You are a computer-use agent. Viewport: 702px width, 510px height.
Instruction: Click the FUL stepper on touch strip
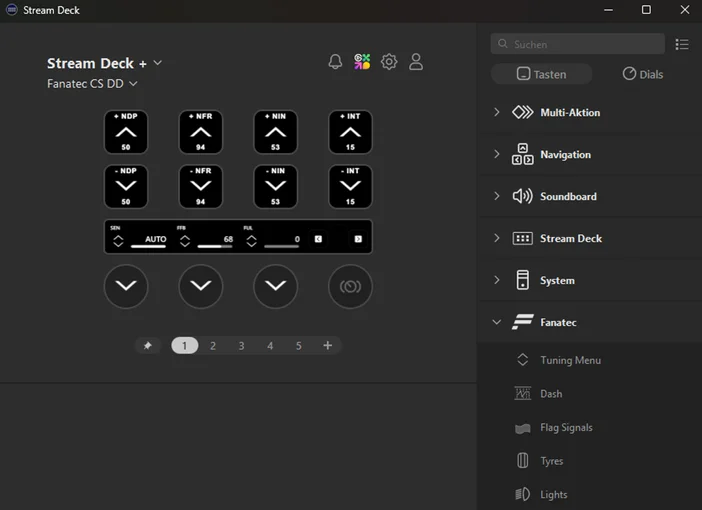[x=252, y=241]
